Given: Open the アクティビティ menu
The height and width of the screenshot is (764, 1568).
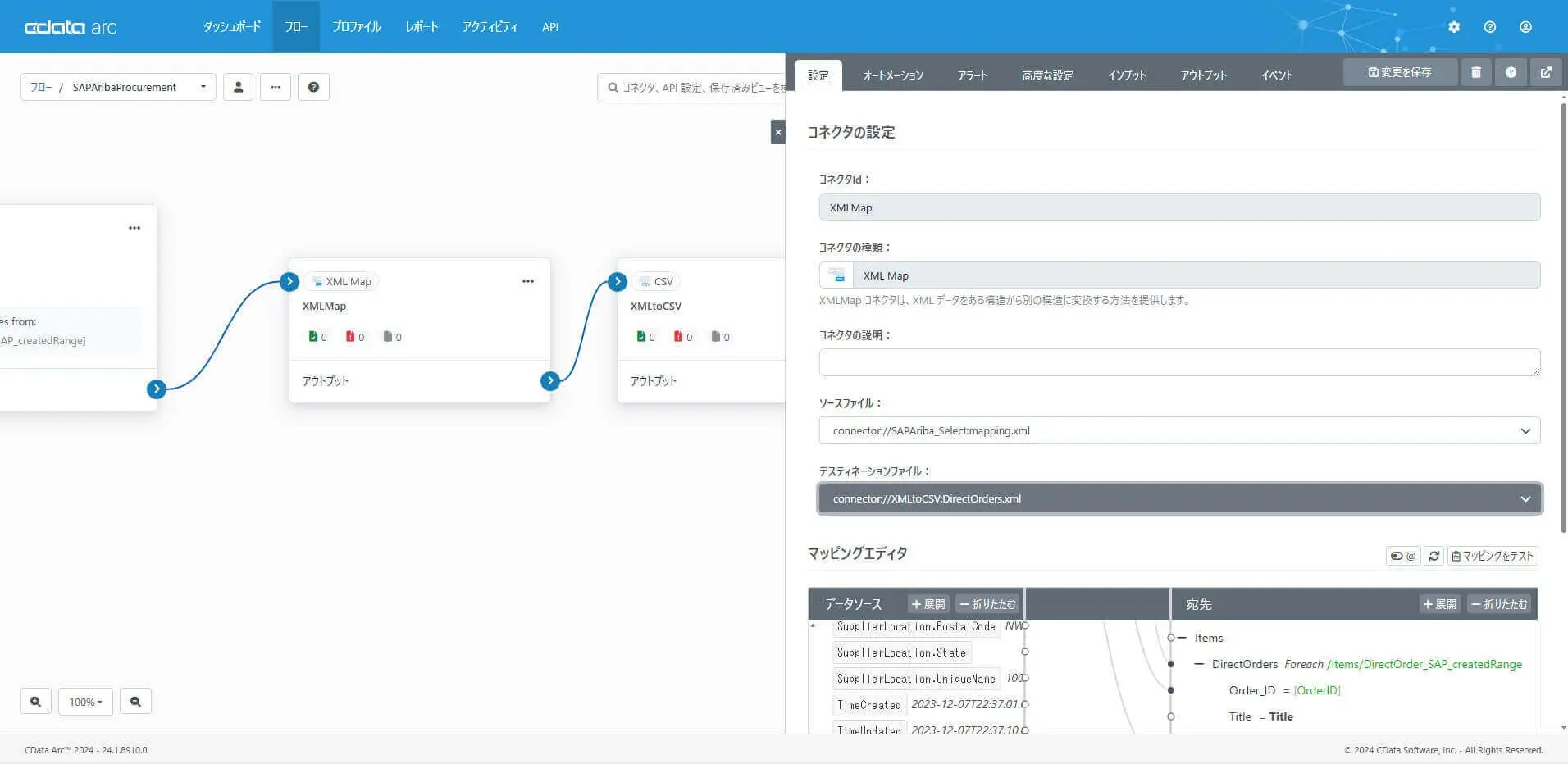Looking at the screenshot, I should [x=490, y=27].
